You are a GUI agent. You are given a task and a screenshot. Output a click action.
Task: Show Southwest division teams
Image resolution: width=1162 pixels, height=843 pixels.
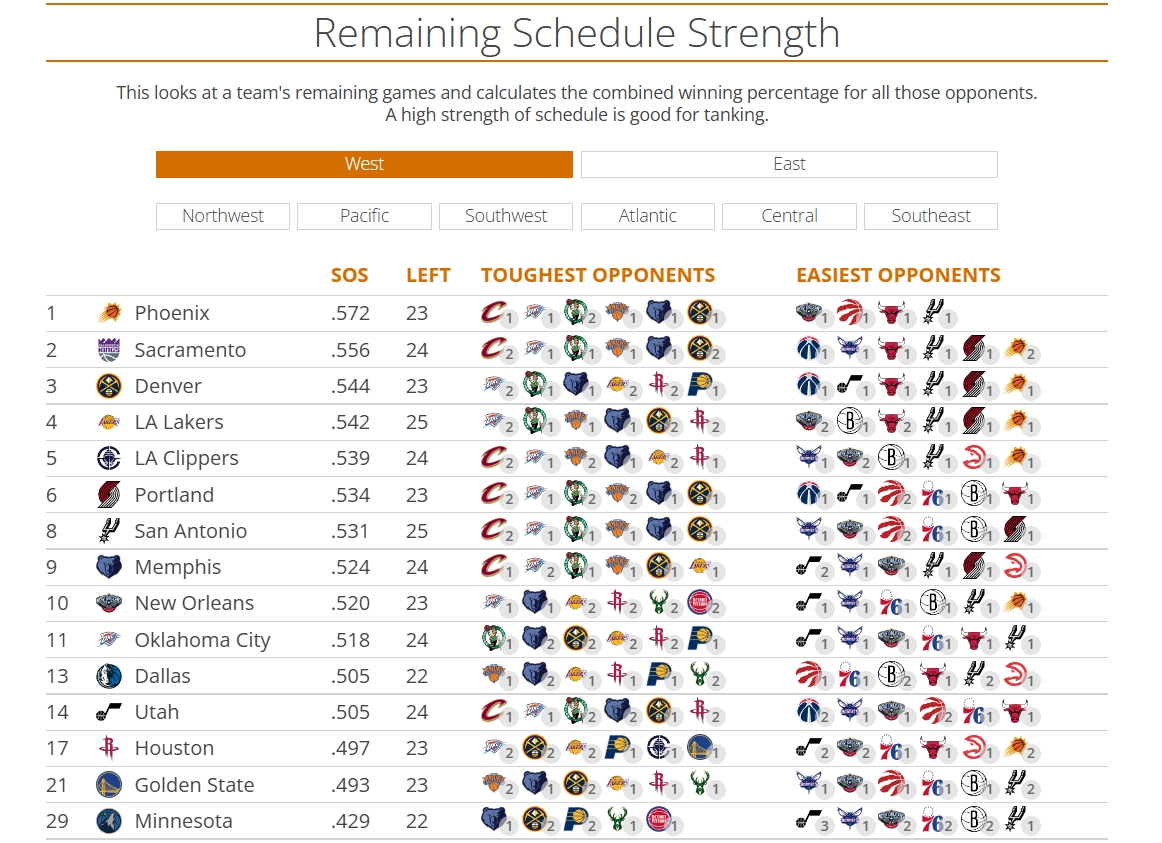pyautogui.click(x=506, y=216)
